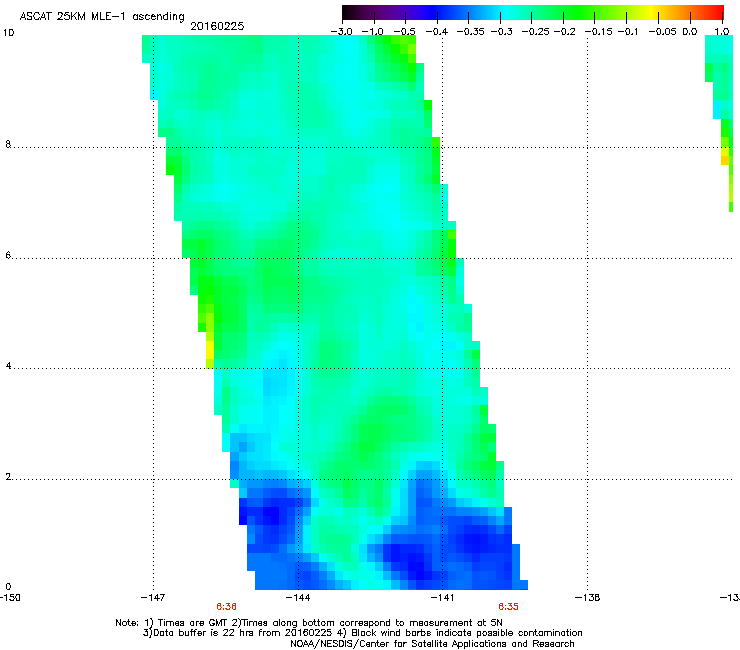Click the date label 20160225
The width and height of the screenshot is (740, 650).
coord(217,26)
